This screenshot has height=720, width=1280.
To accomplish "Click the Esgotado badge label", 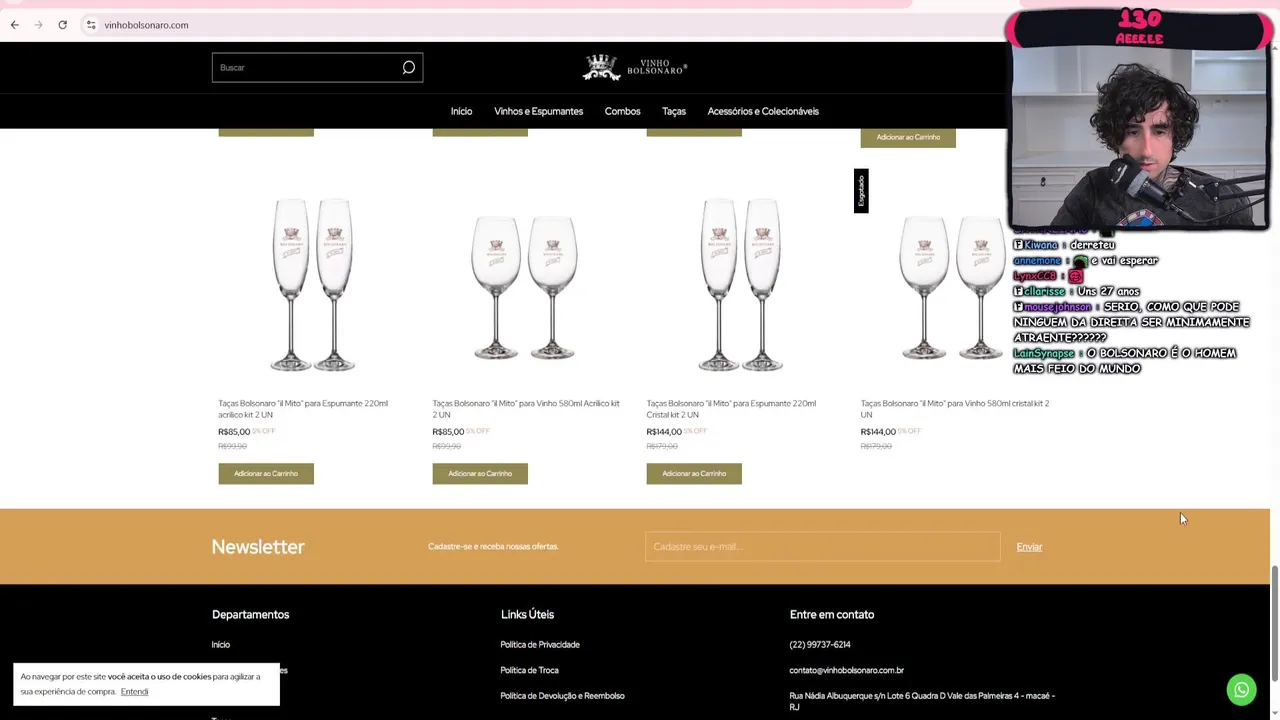I will (x=861, y=190).
